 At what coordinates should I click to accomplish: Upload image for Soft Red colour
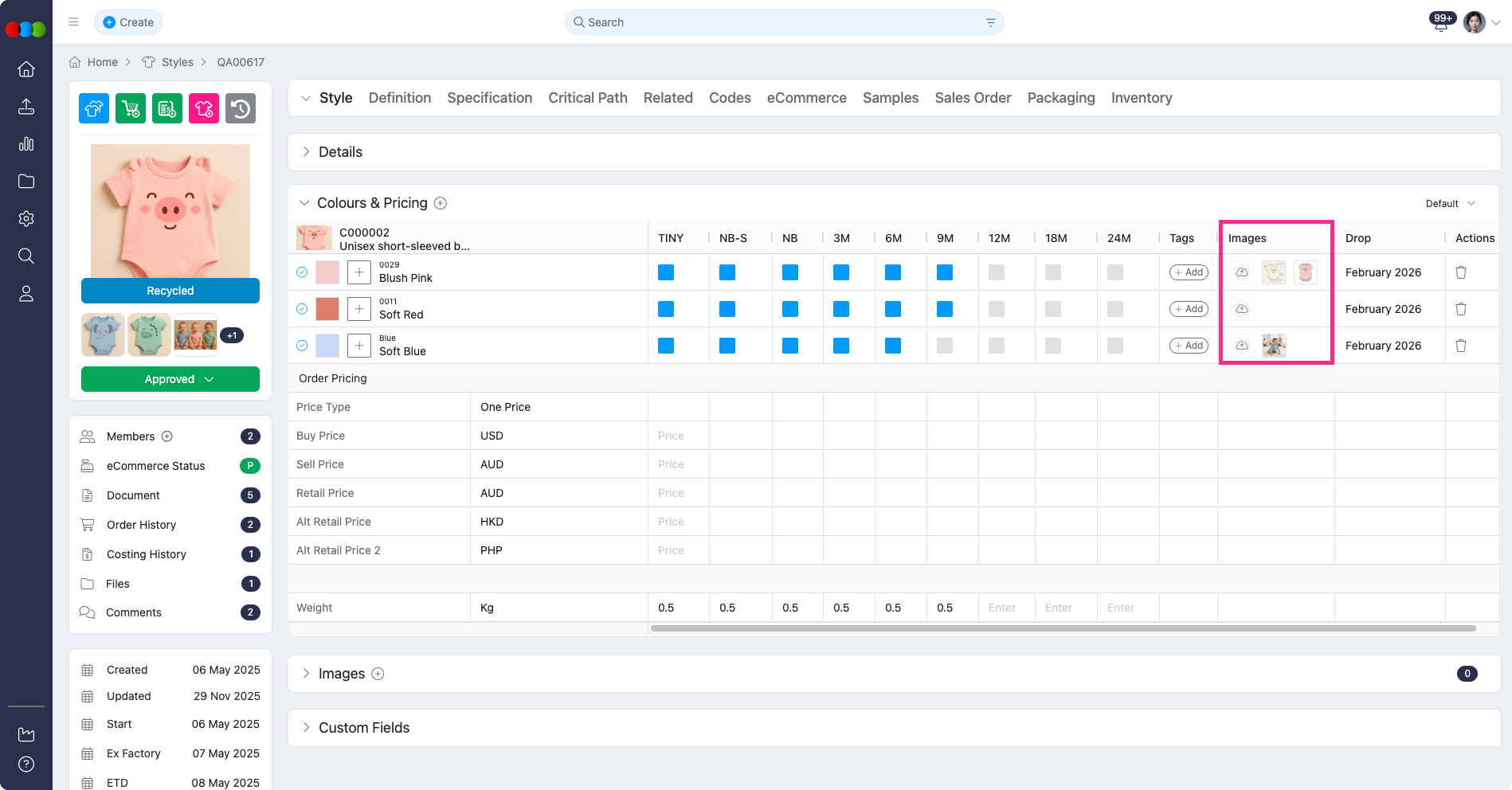1242,309
